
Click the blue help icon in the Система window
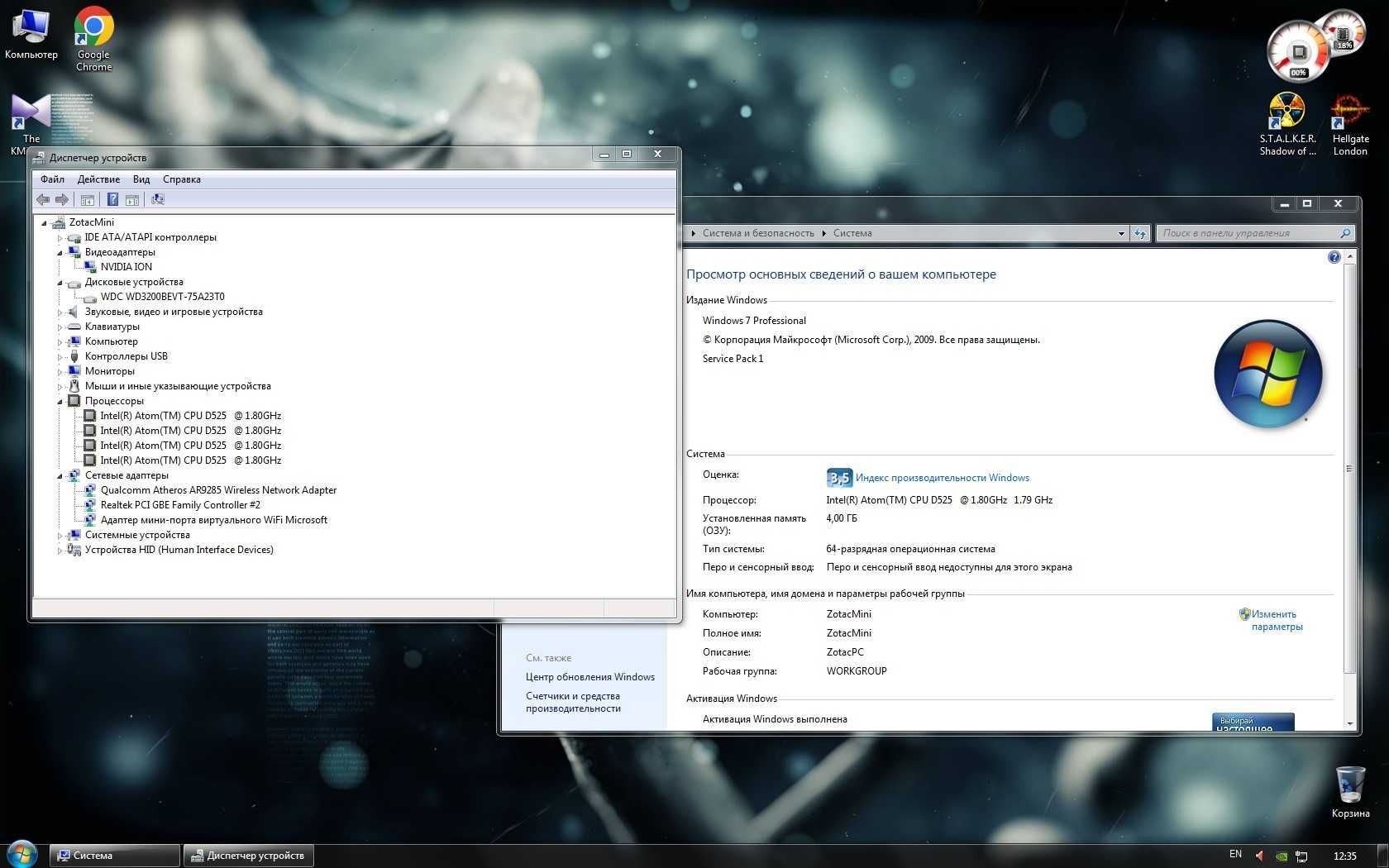pyautogui.click(x=1334, y=257)
